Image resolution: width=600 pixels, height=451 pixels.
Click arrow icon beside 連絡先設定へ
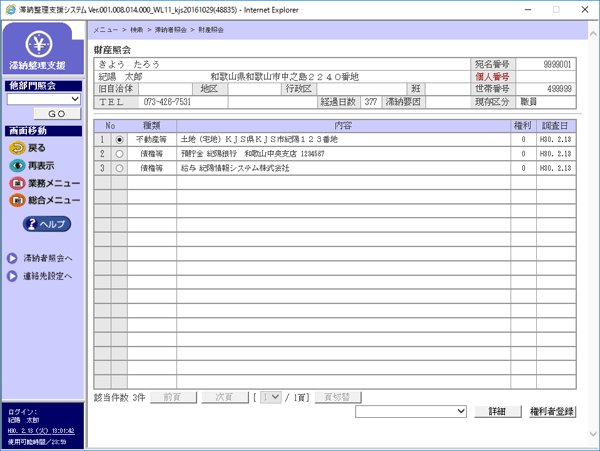tap(13, 276)
